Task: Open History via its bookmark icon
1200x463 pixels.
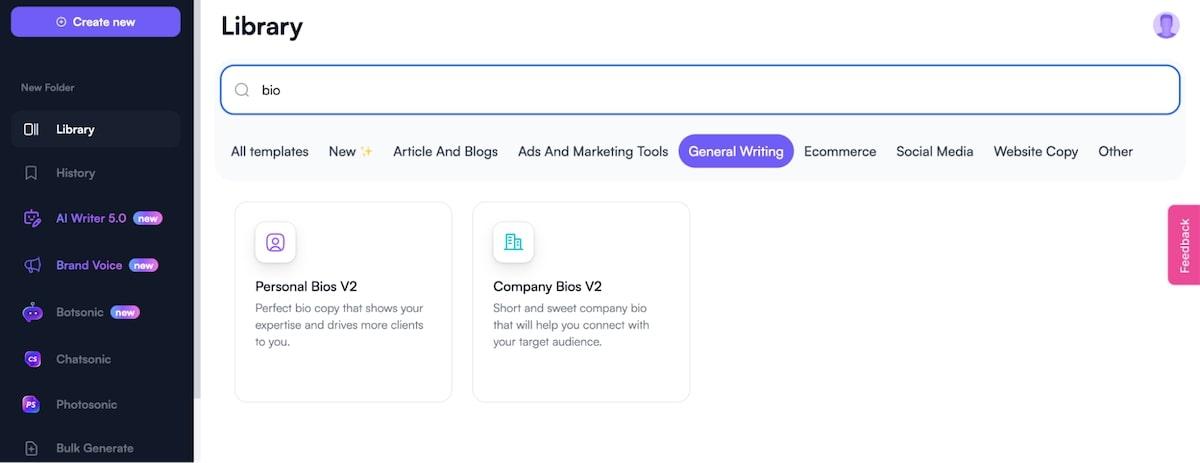Action: tap(31, 173)
